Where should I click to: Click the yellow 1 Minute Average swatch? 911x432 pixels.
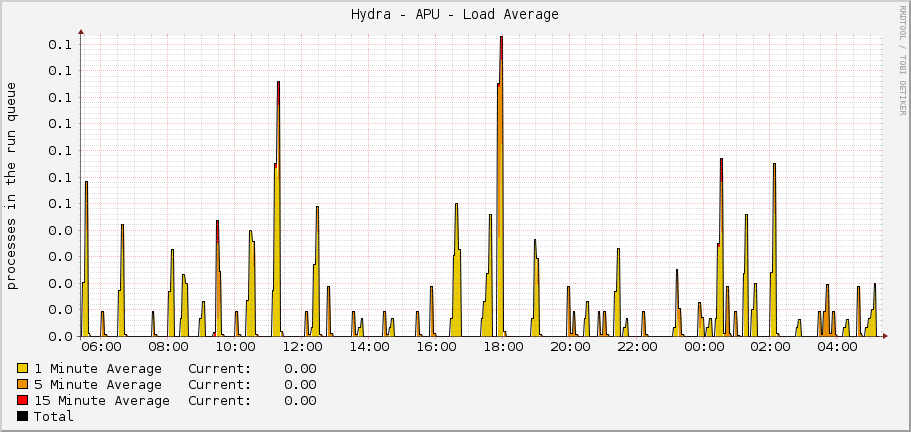(23, 368)
